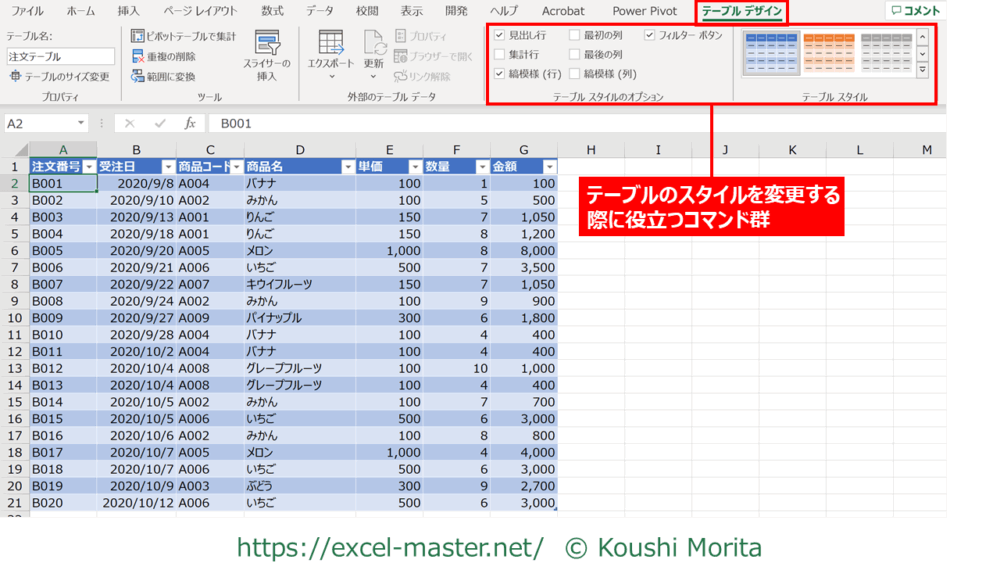Open the Name Box dropdown arrow
Viewport: 1000px width, 563px height.
pyautogui.click(x=81, y=123)
